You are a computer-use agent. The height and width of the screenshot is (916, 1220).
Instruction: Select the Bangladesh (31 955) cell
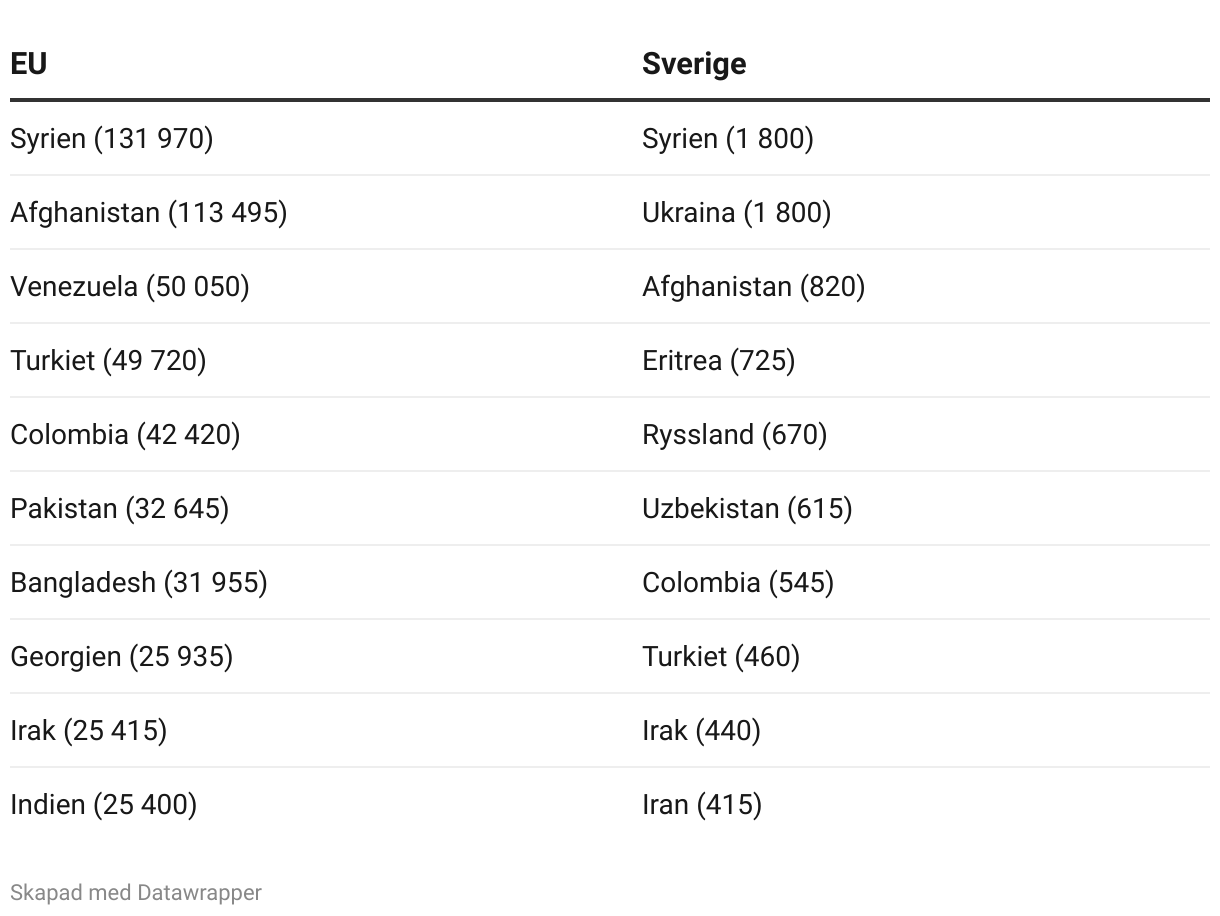(x=139, y=582)
